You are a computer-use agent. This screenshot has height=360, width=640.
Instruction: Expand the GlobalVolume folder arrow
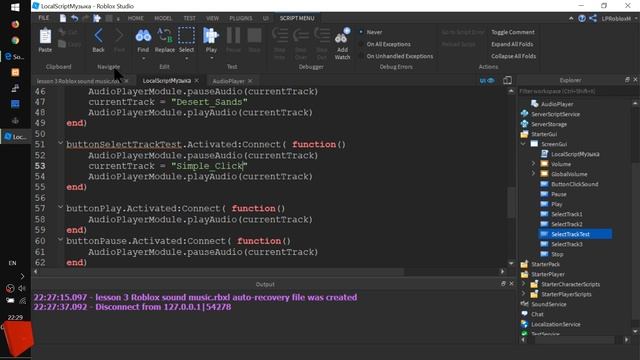(533, 174)
